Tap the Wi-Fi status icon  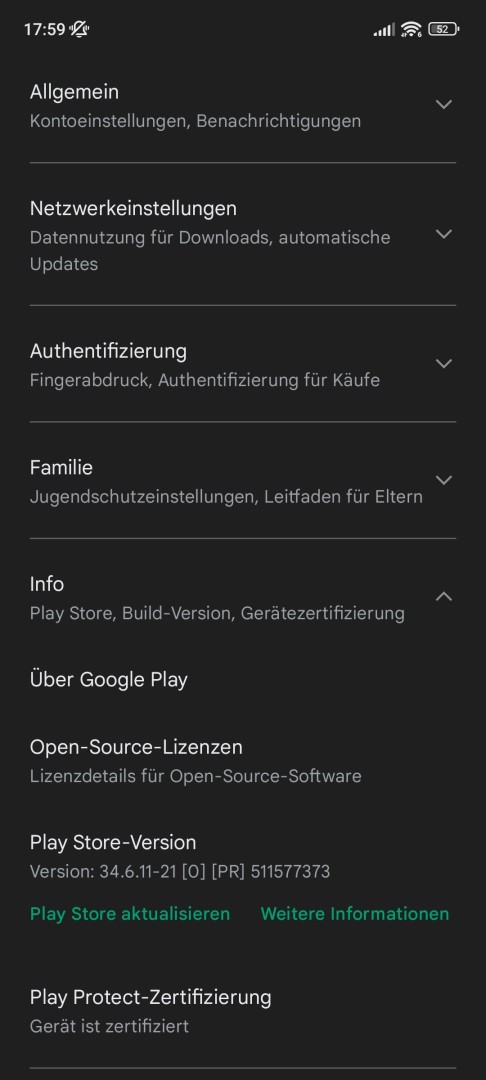pyautogui.click(x=412, y=29)
